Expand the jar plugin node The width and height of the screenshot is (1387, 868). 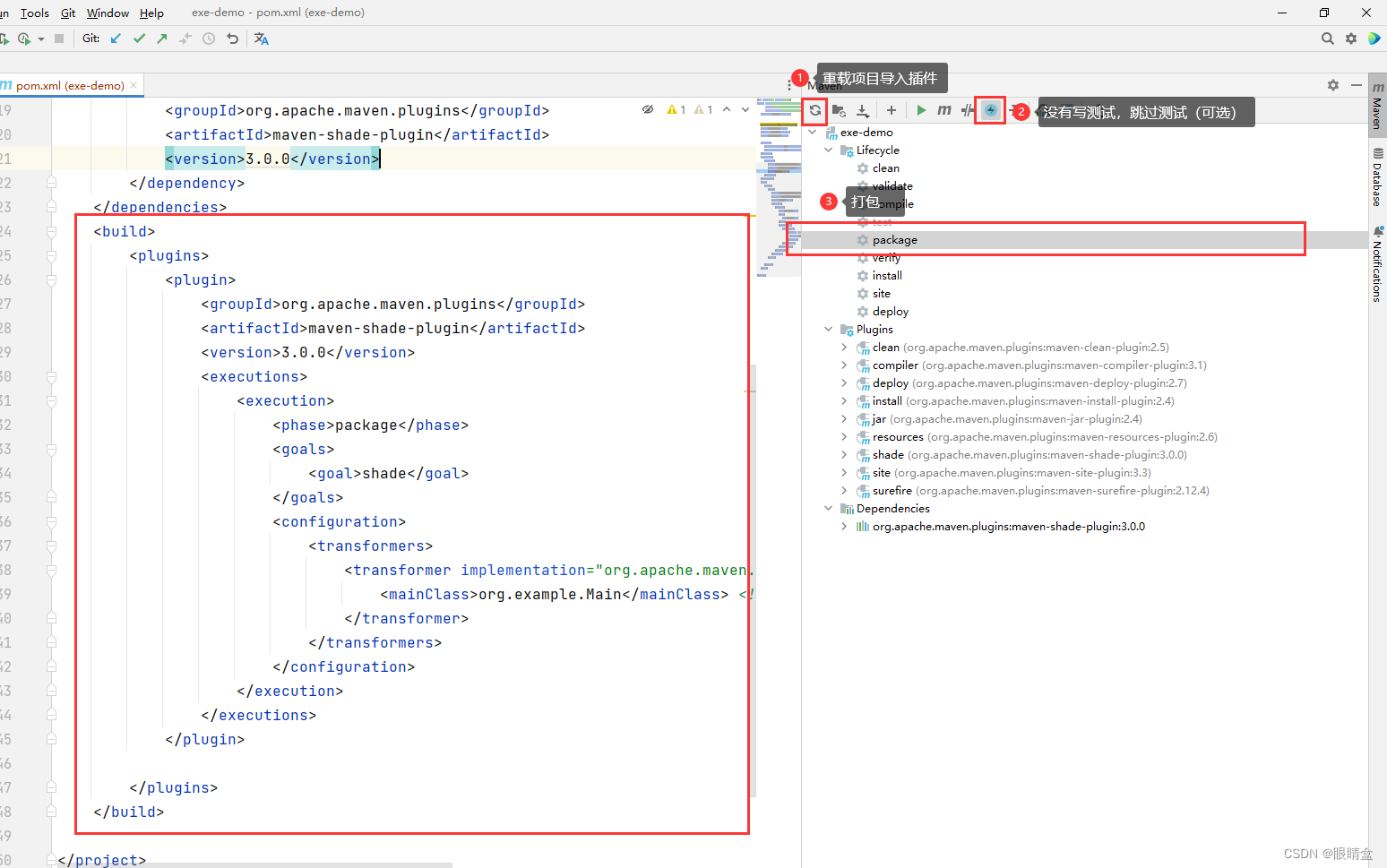coord(844,418)
